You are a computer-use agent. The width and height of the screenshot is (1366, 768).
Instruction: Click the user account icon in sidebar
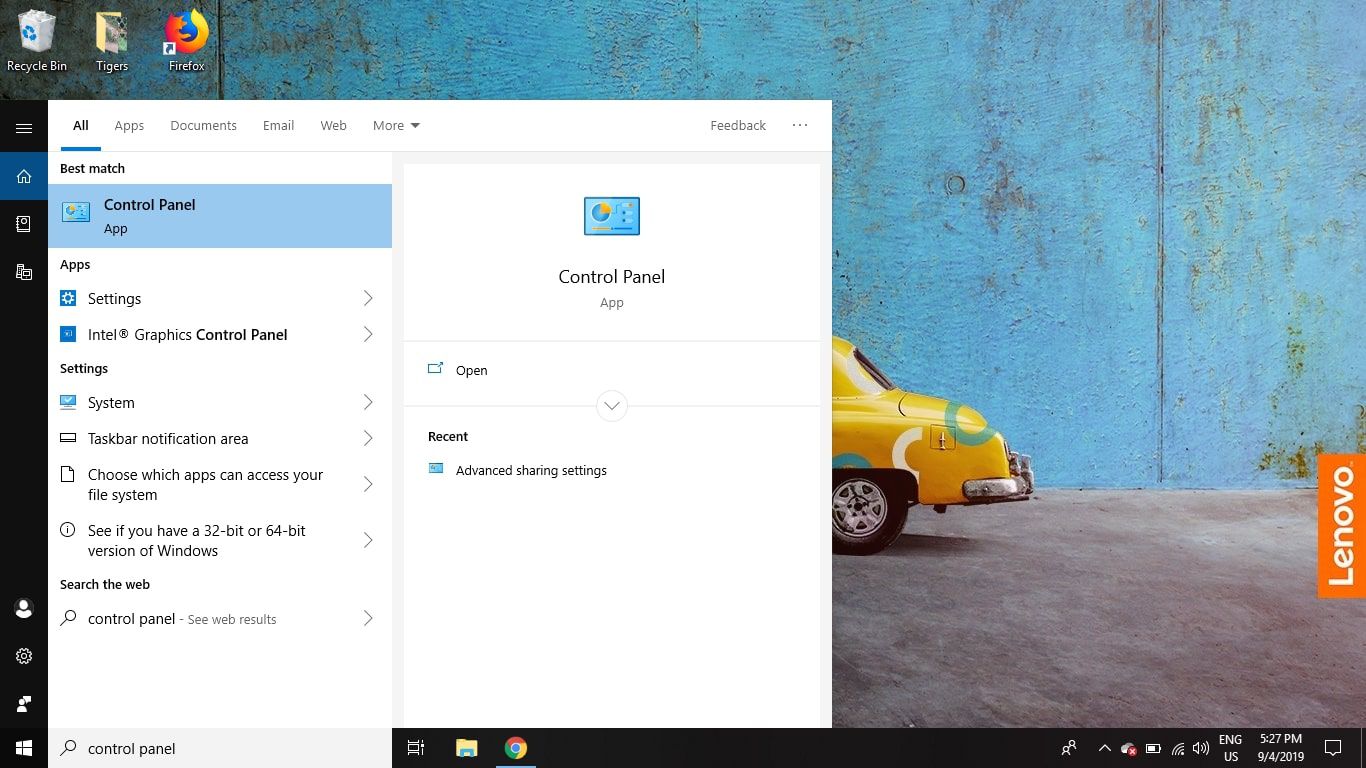coord(24,608)
